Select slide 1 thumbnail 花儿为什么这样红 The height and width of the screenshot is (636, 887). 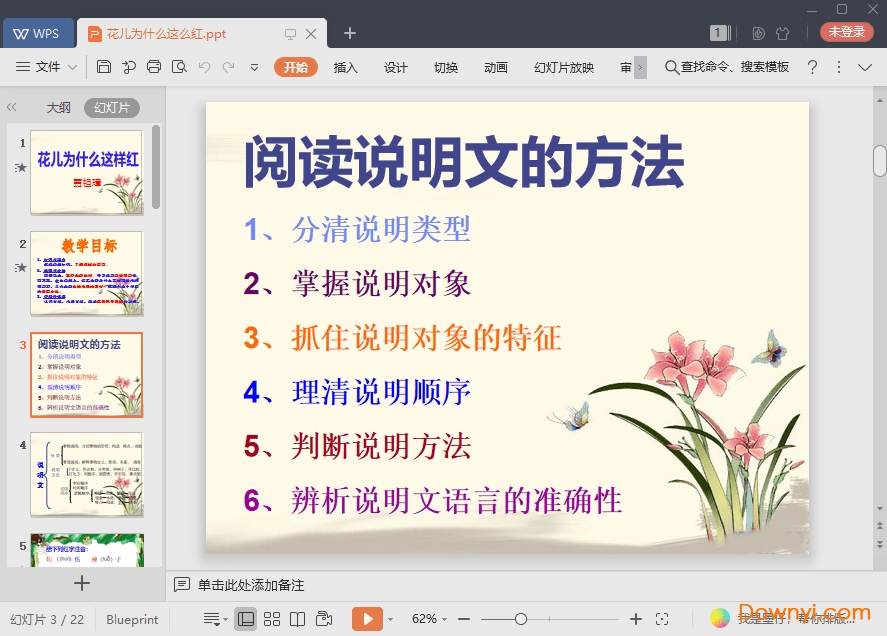click(x=87, y=172)
